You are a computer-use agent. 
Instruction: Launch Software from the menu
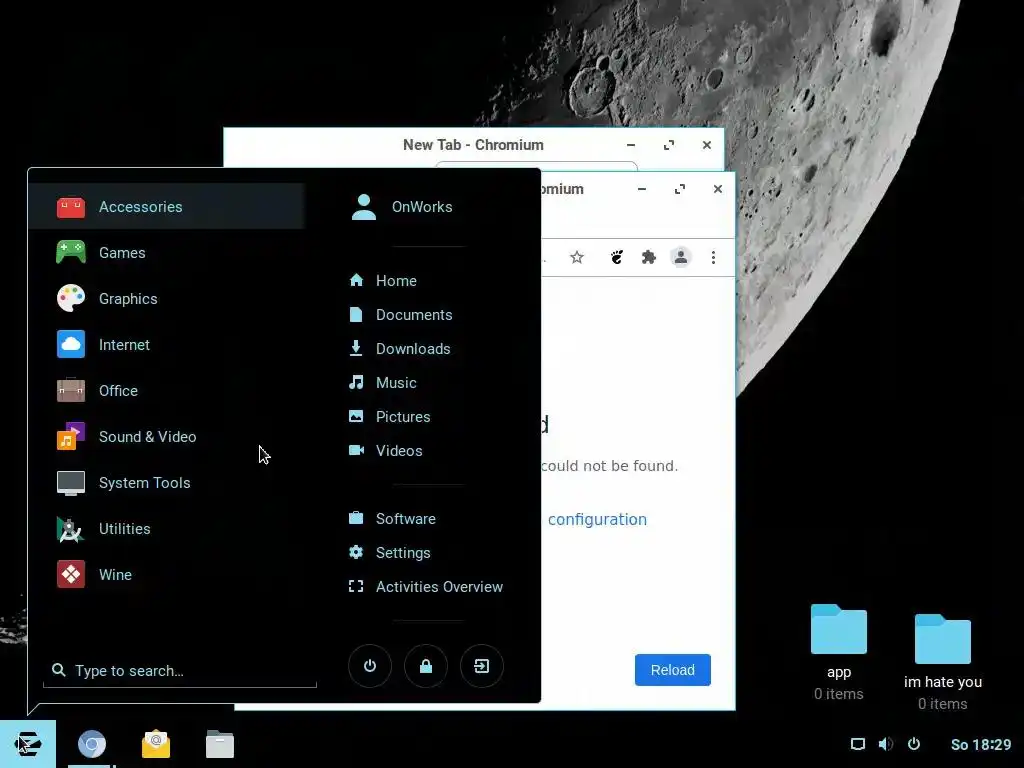point(392,519)
